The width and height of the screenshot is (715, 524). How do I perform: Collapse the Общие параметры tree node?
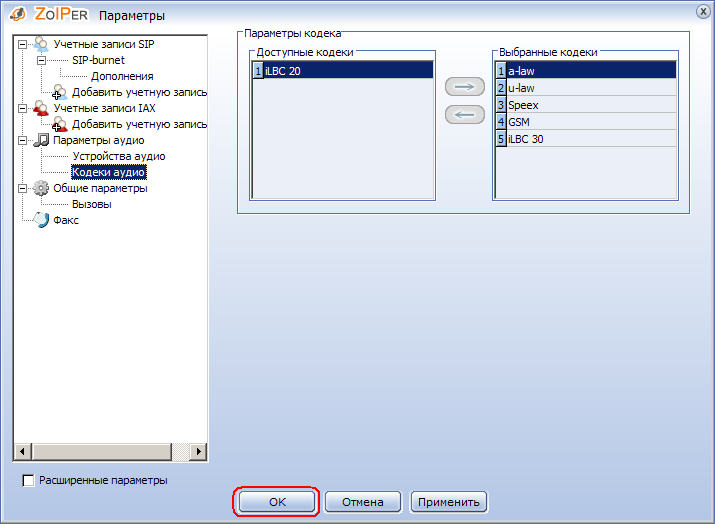pyautogui.click(x=22, y=188)
